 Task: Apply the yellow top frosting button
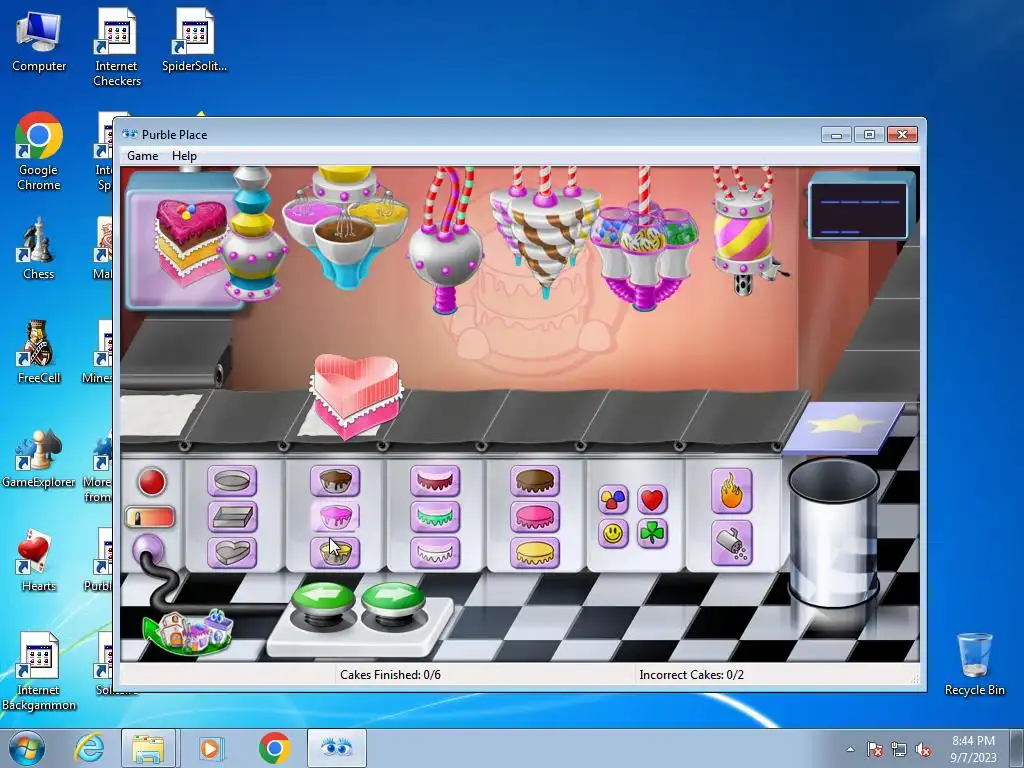pyautogui.click(x=535, y=552)
